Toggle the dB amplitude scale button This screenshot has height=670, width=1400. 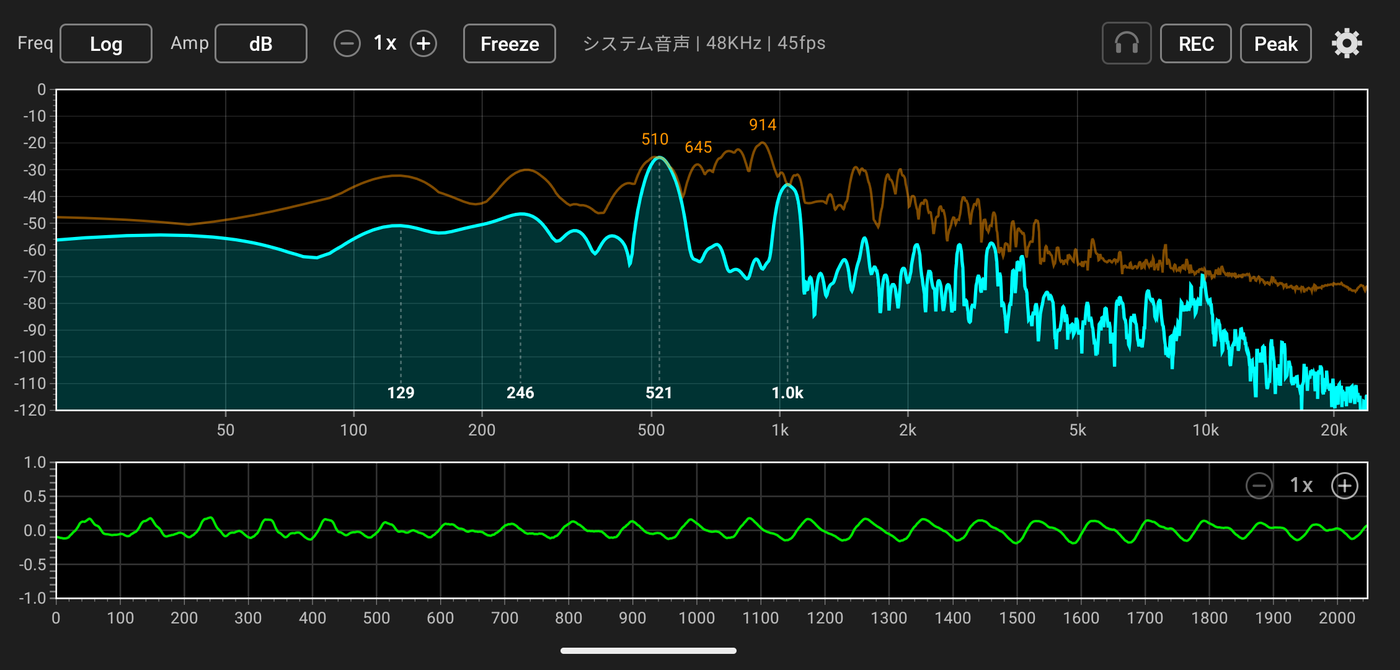261,43
